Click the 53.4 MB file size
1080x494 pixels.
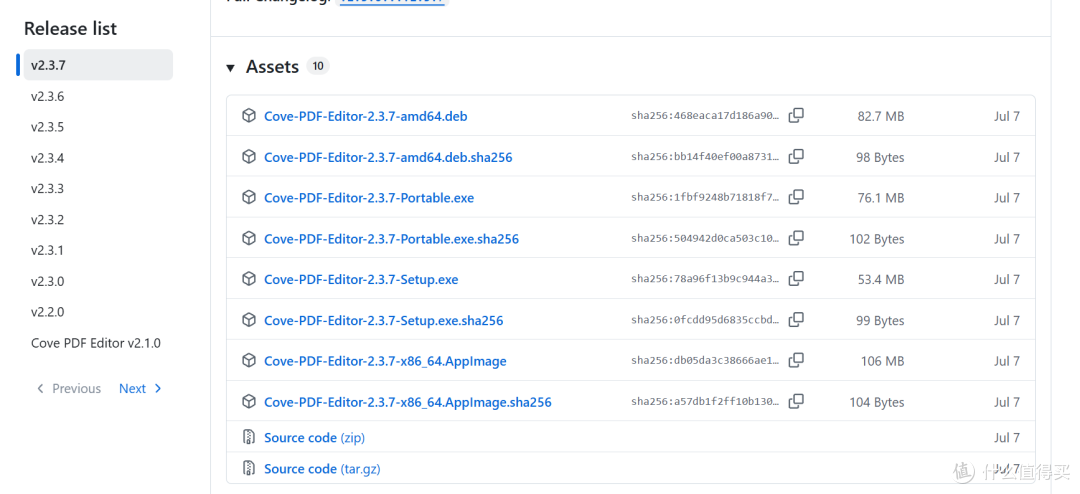pyautogui.click(x=880, y=280)
